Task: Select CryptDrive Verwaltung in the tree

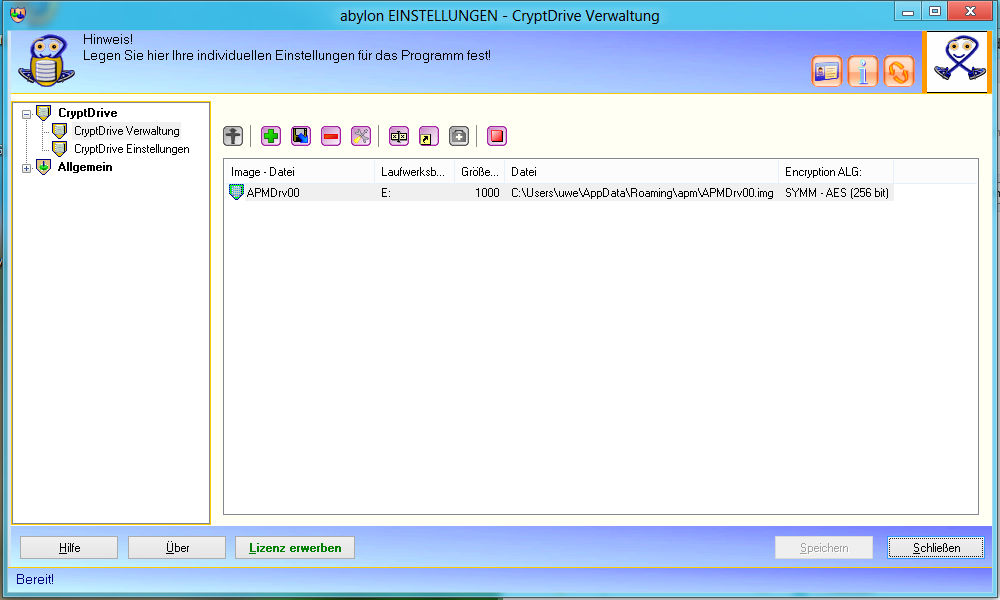Action: [x=126, y=131]
